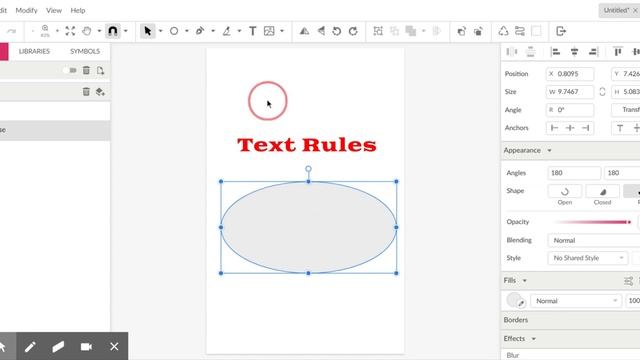Click the fit-to-screen arrows icon
The image size is (640, 360).
70,31
